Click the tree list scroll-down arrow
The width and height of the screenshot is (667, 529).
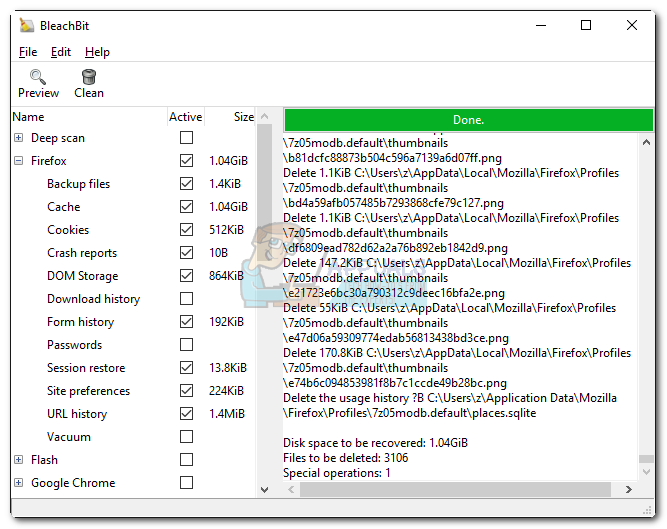pyautogui.click(x=264, y=489)
